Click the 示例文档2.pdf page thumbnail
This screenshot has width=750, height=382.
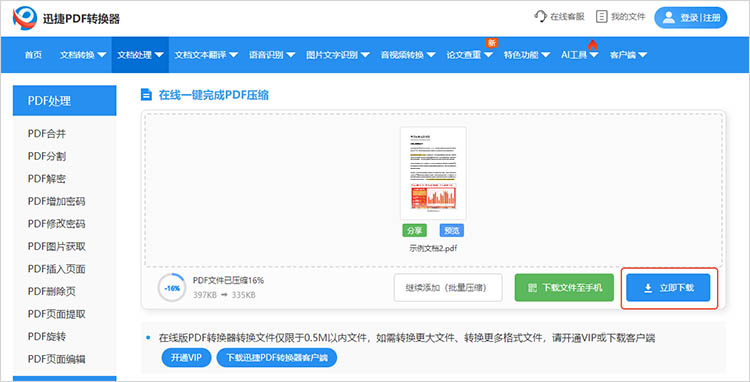click(x=433, y=173)
